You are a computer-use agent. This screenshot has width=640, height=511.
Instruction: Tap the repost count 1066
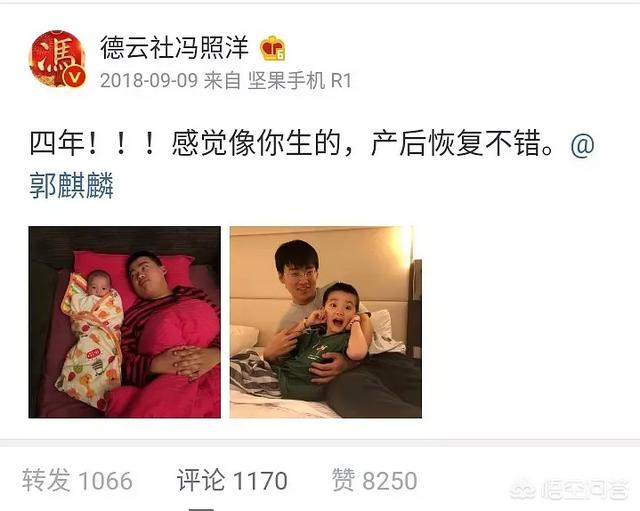105,481
